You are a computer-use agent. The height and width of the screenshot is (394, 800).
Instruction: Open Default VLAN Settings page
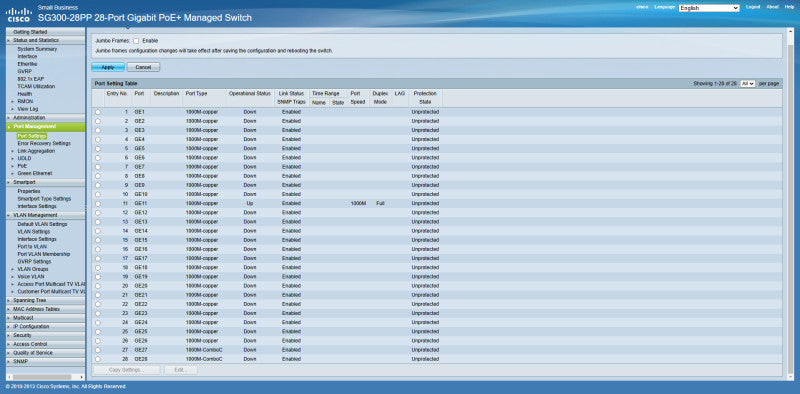coord(42,224)
